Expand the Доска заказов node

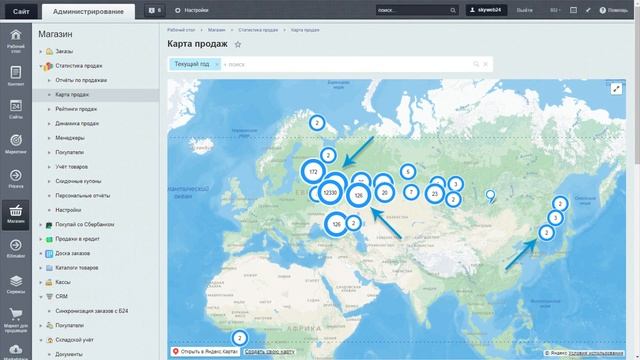point(40,253)
